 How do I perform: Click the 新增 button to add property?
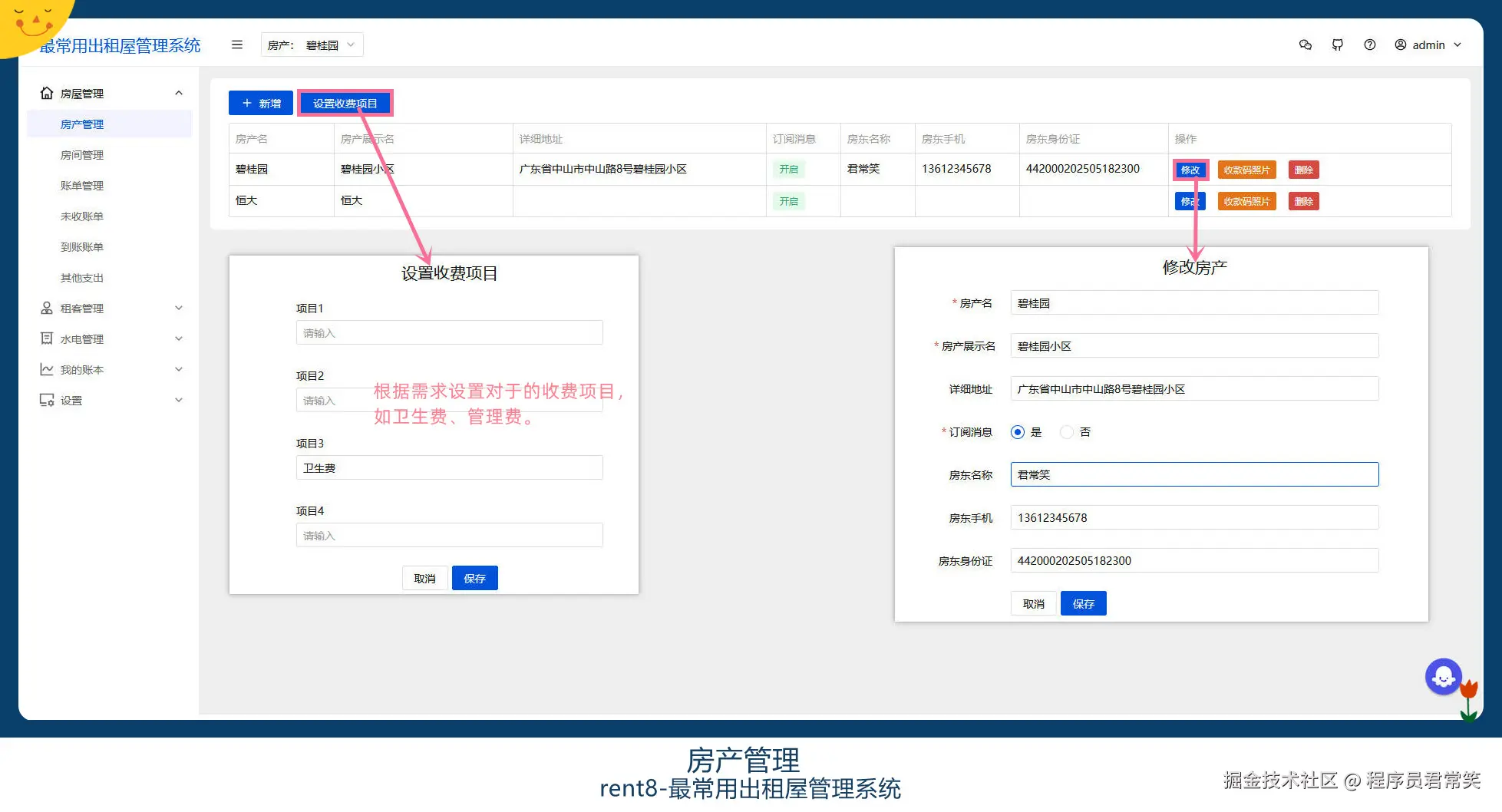(260, 103)
